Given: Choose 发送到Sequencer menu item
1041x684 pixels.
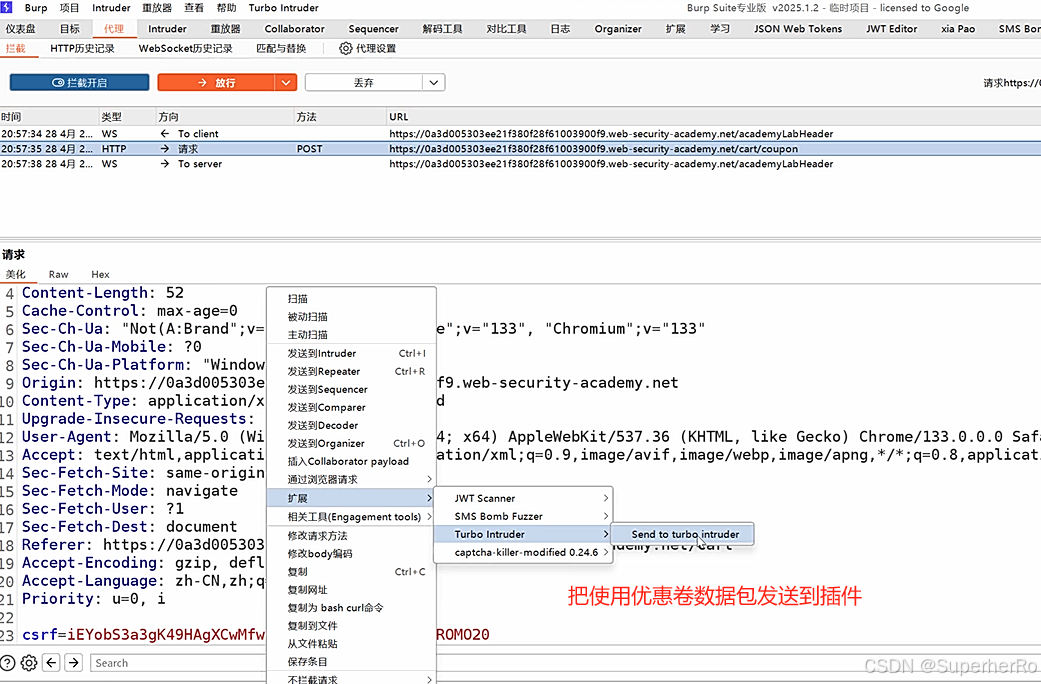Looking at the screenshot, I should pyautogui.click(x=352, y=389).
